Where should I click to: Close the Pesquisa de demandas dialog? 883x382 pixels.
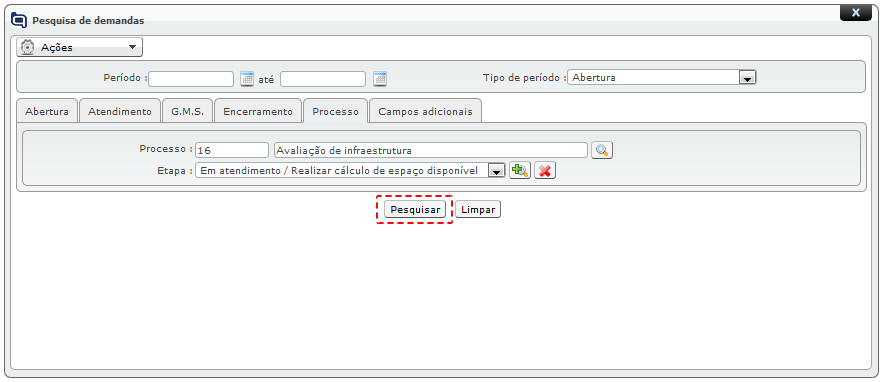click(855, 12)
